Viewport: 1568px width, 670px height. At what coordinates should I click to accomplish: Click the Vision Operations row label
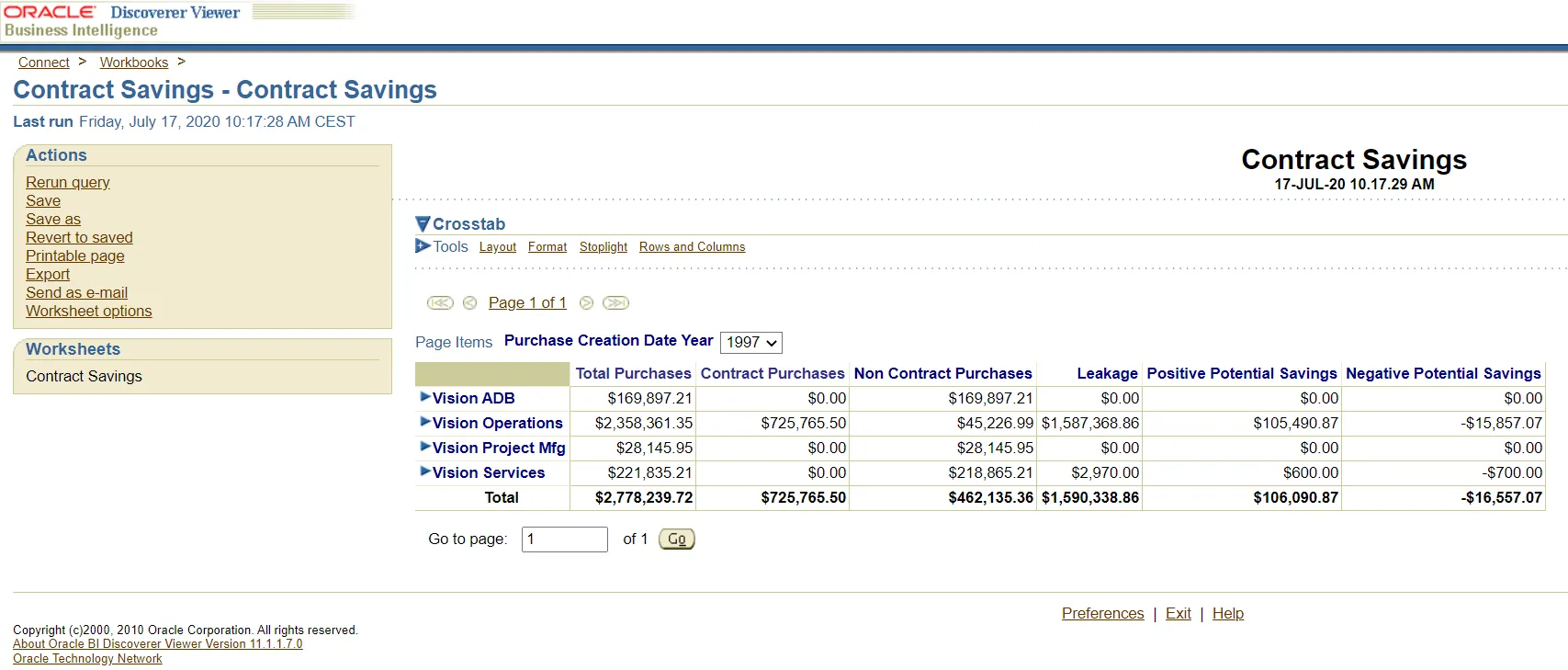(x=498, y=423)
